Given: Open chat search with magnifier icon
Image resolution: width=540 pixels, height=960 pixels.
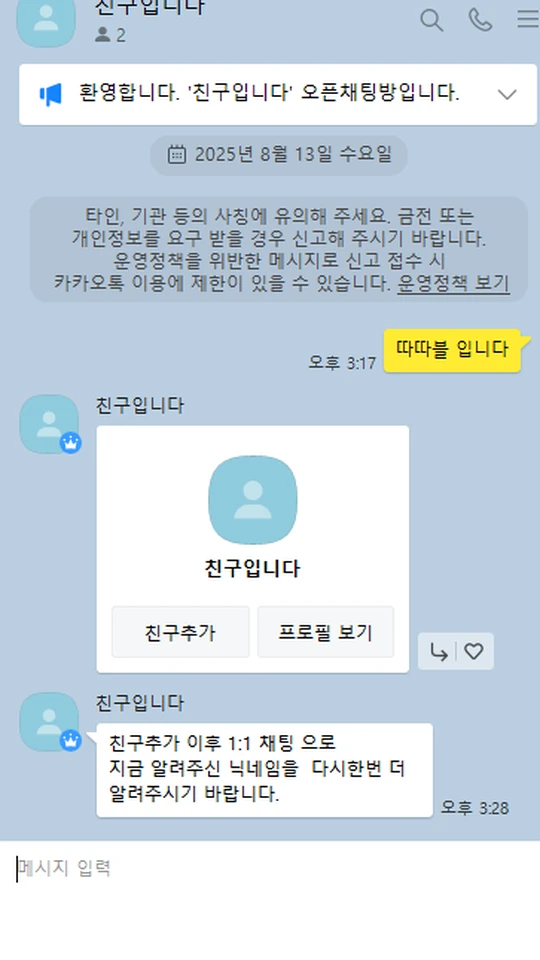Looking at the screenshot, I should [x=431, y=20].
